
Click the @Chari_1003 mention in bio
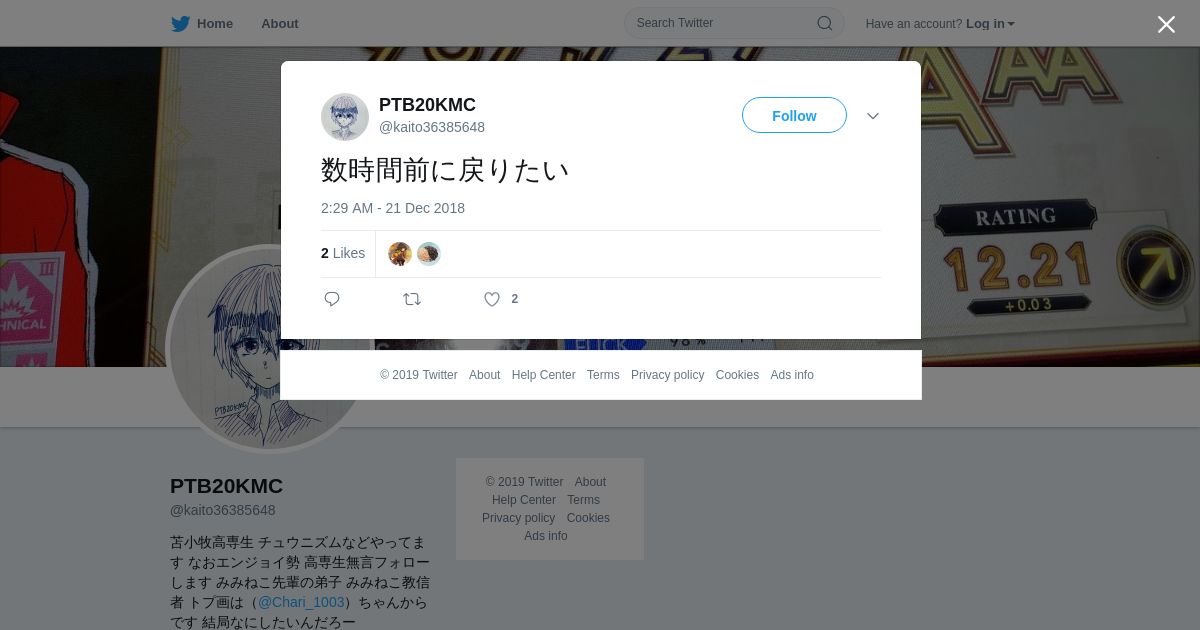[x=301, y=602]
